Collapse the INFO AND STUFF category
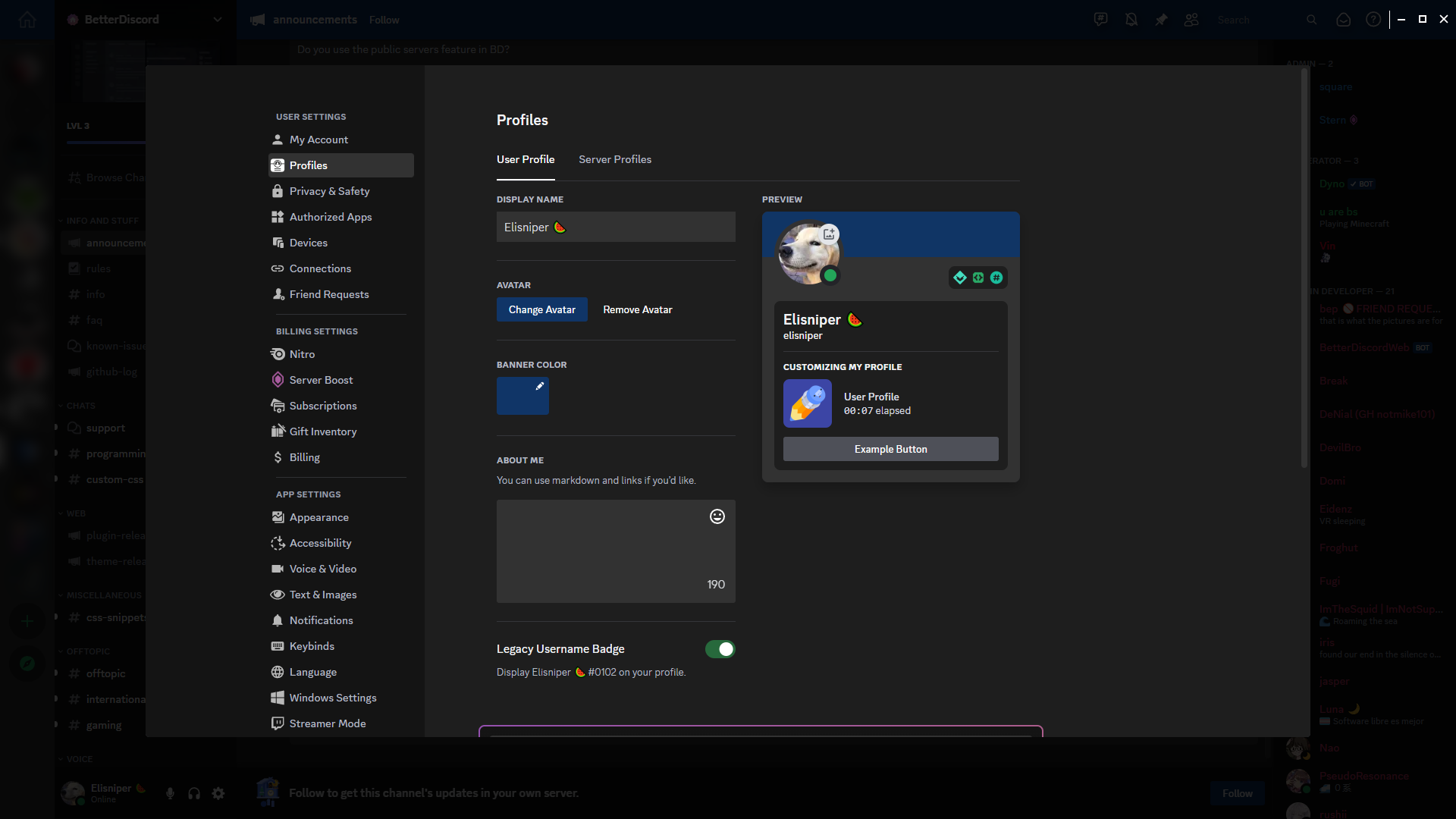The height and width of the screenshot is (819, 1456). tap(102, 221)
